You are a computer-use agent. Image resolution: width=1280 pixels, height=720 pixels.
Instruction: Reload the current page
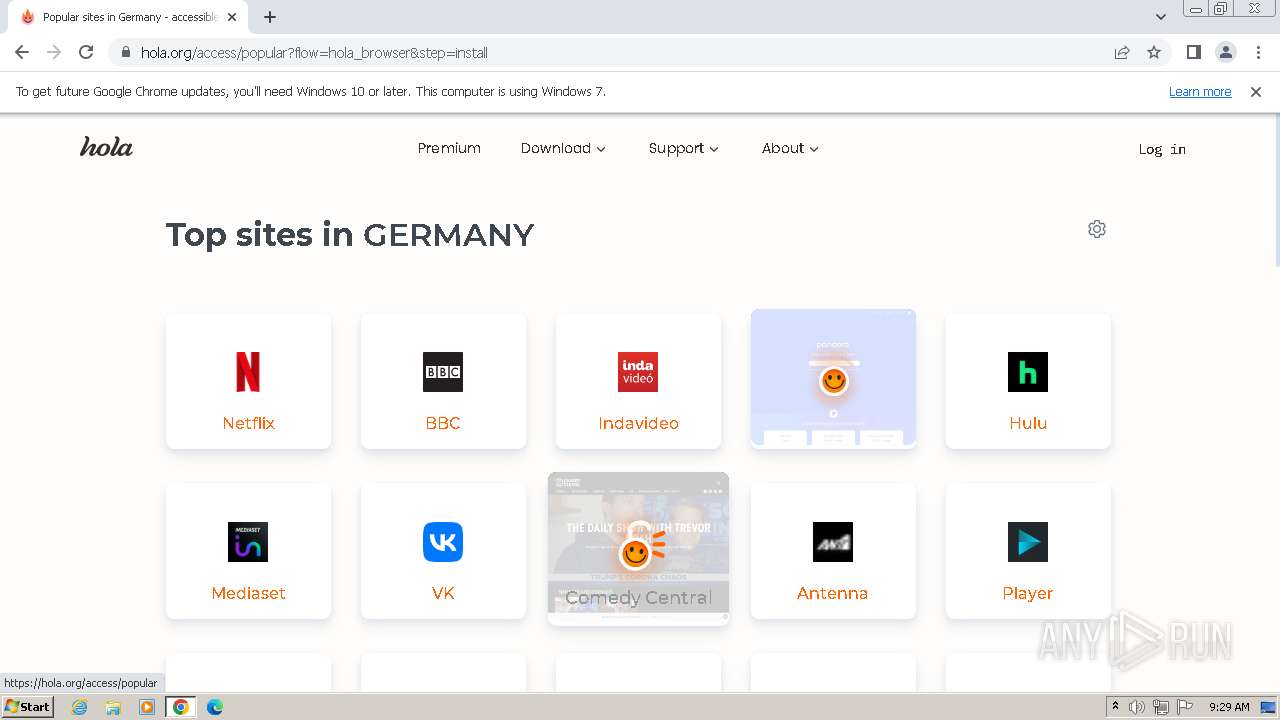tap(86, 52)
